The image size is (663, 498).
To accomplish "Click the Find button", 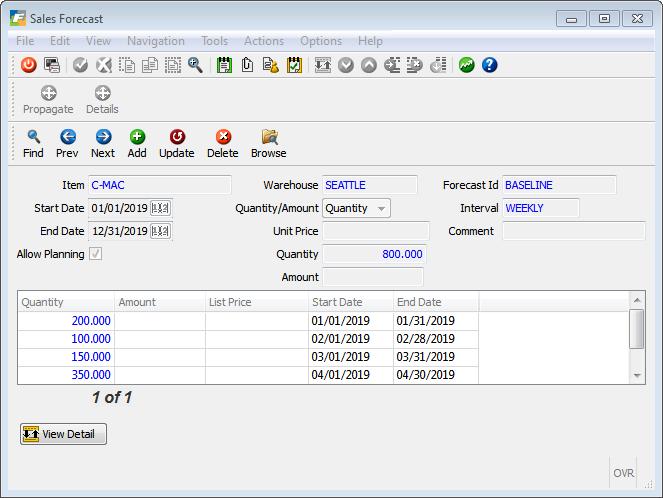I will (33, 144).
